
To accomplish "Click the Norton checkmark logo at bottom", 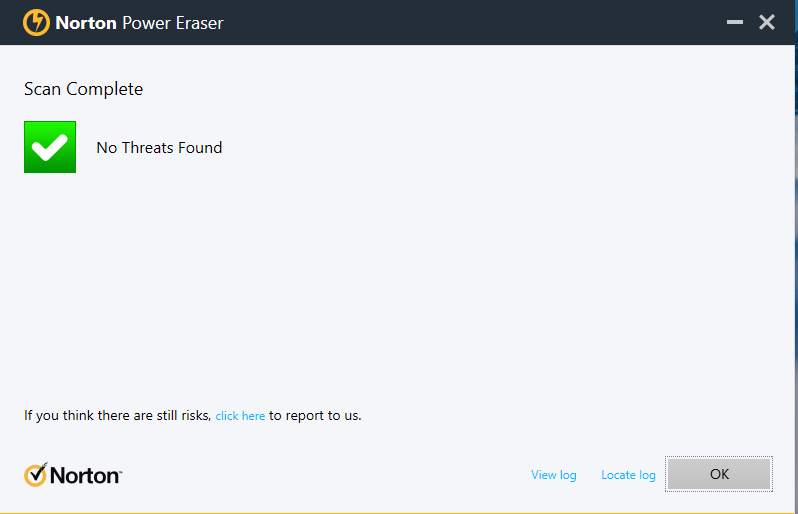I will (x=73, y=475).
